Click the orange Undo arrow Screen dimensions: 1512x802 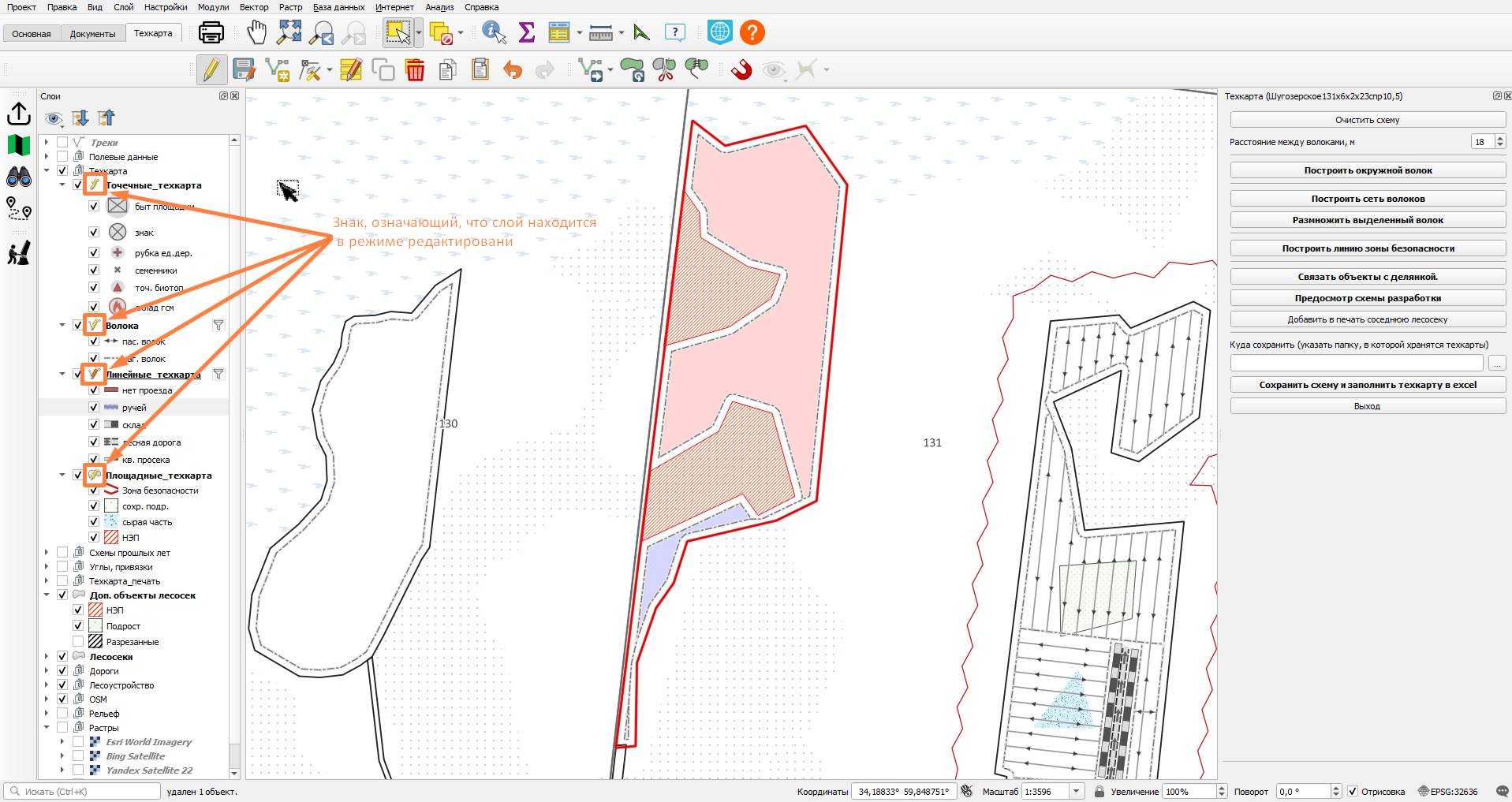click(513, 70)
